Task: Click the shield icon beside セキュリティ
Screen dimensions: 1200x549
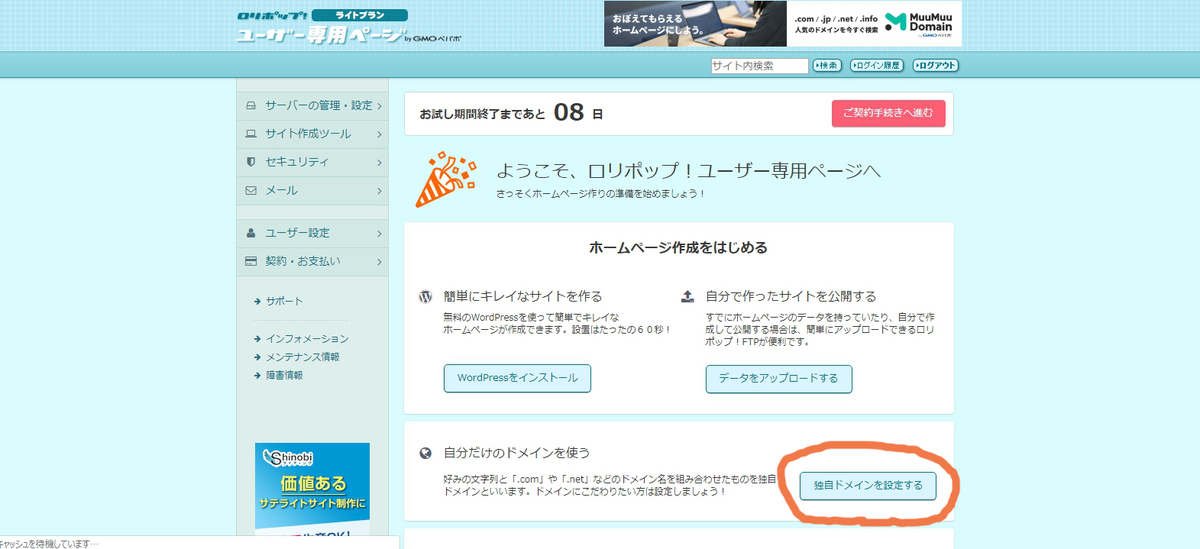Action: [x=251, y=162]
